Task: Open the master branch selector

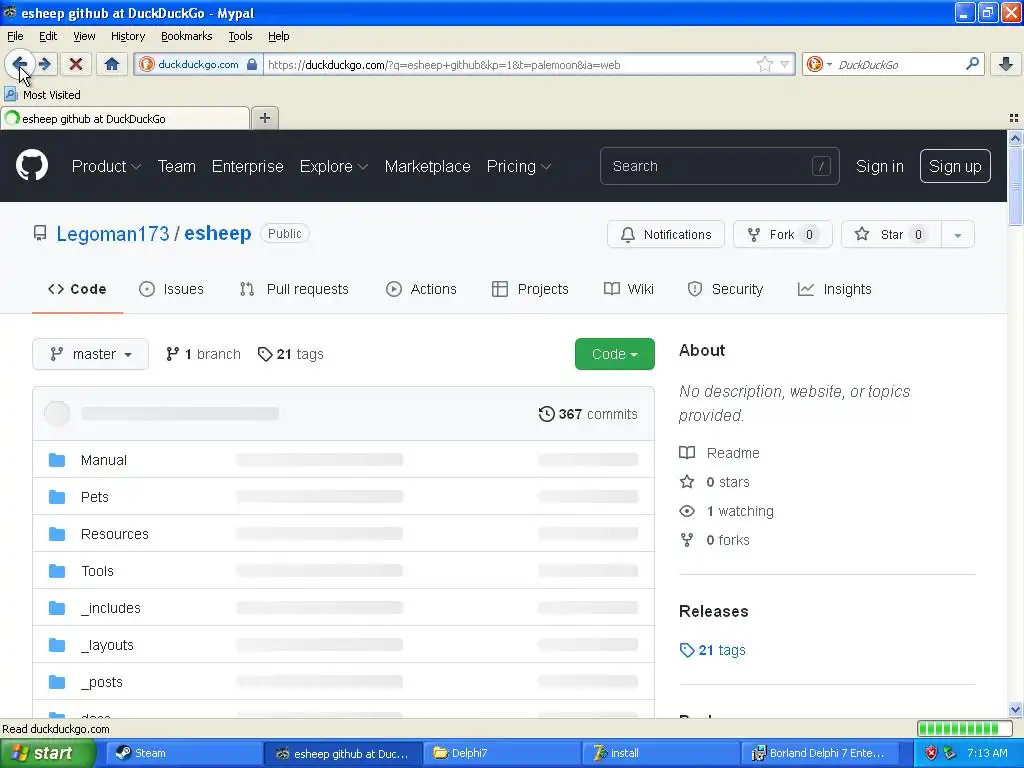Action: click(91, 354)
